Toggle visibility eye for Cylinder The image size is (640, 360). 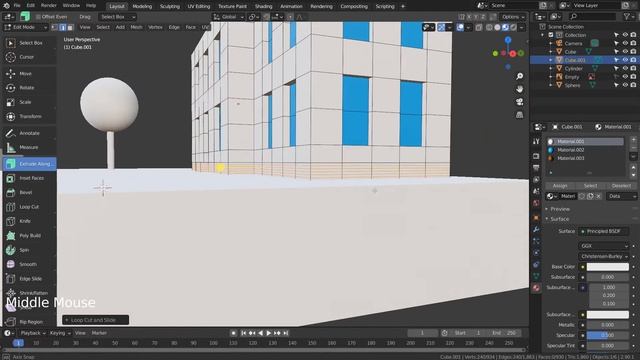[624, 69]
